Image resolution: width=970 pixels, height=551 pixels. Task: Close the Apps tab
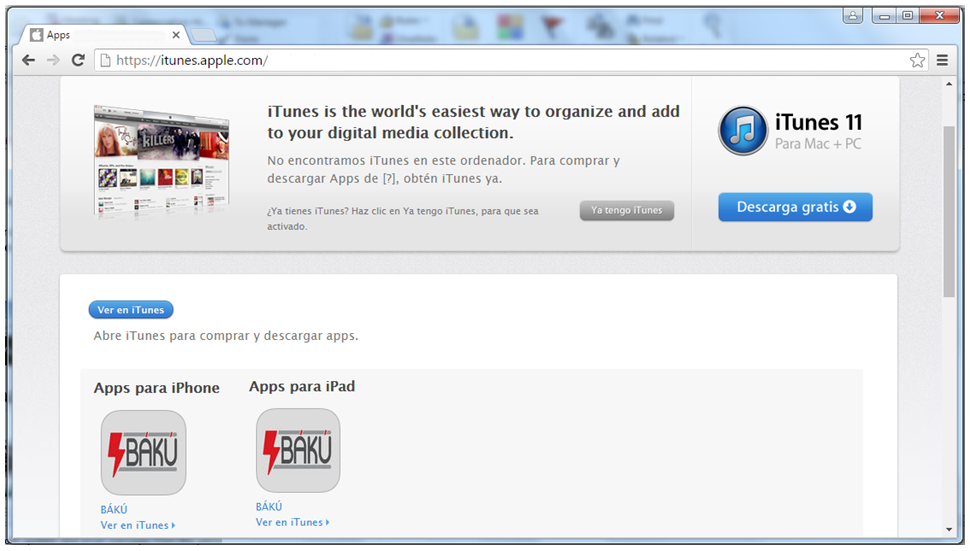(x=176, y=35)
